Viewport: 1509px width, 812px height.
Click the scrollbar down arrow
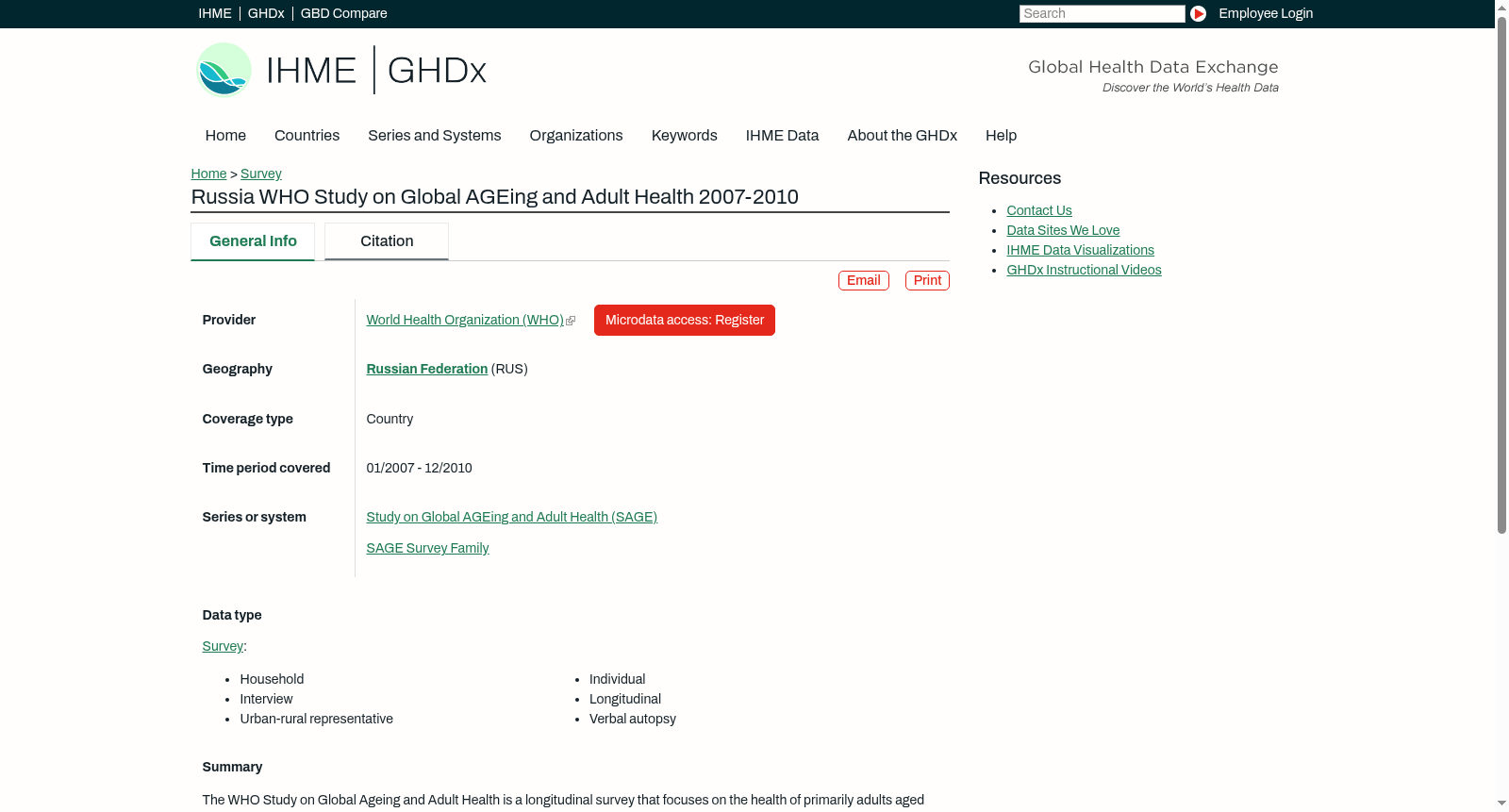point(1501,804)
